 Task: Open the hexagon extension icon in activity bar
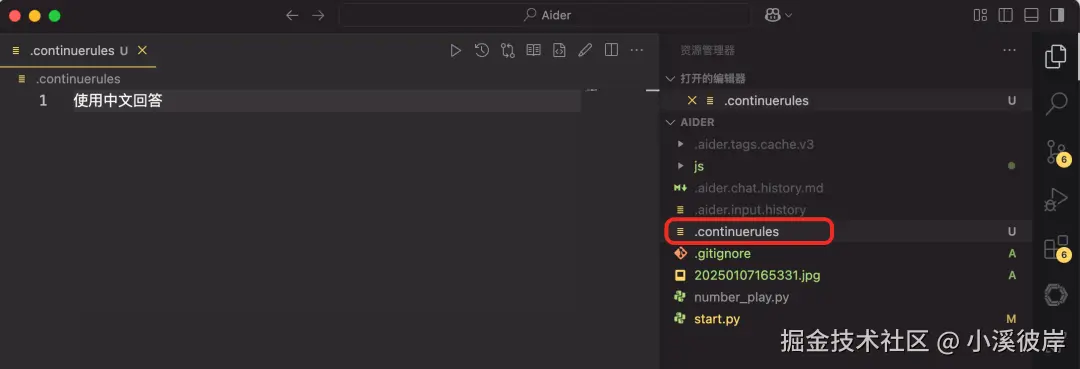click(1055, 295)
